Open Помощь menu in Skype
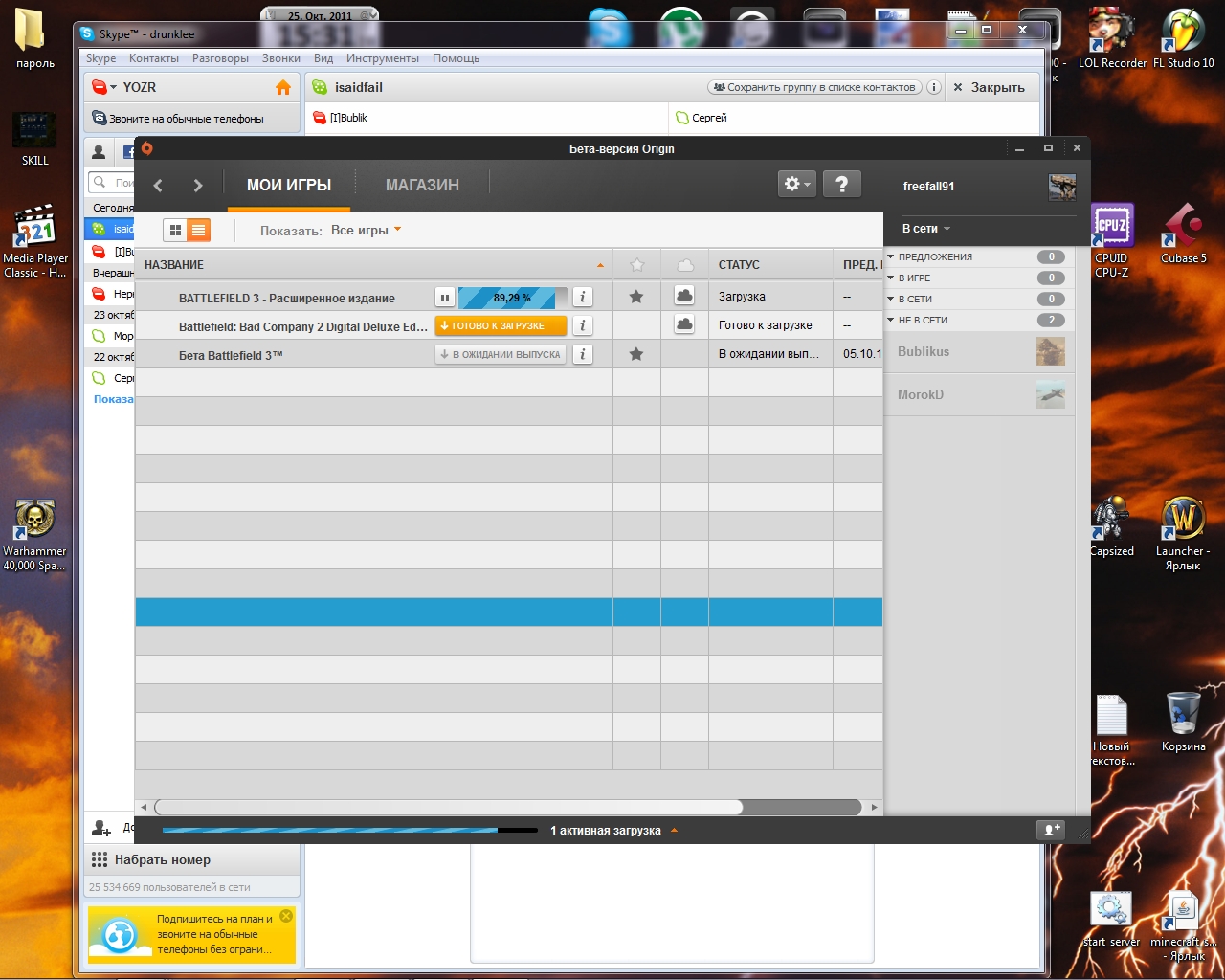The height and width of the screenshot is (980, 1225). coord(456,58)
